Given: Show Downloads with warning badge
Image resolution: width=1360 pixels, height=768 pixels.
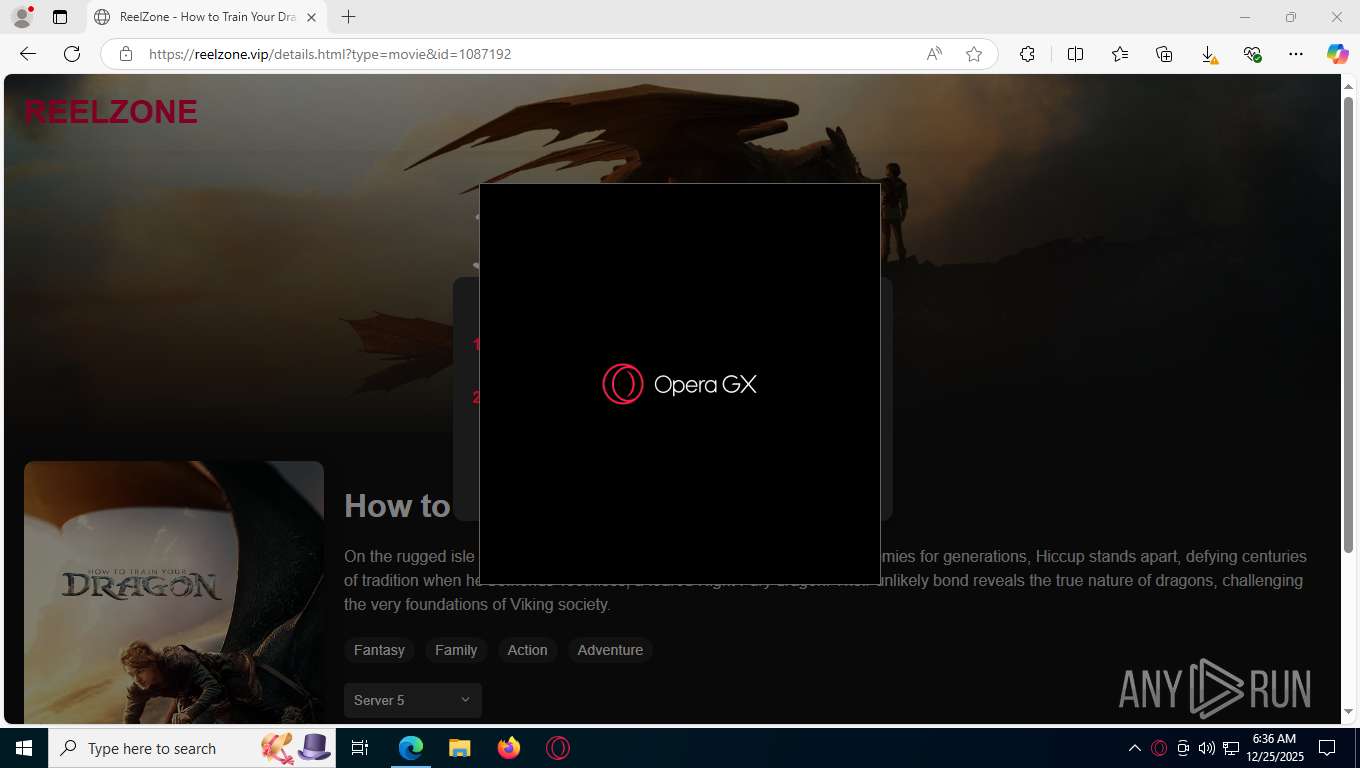Looking at the screenshot, I should (x=1208, y=54).
